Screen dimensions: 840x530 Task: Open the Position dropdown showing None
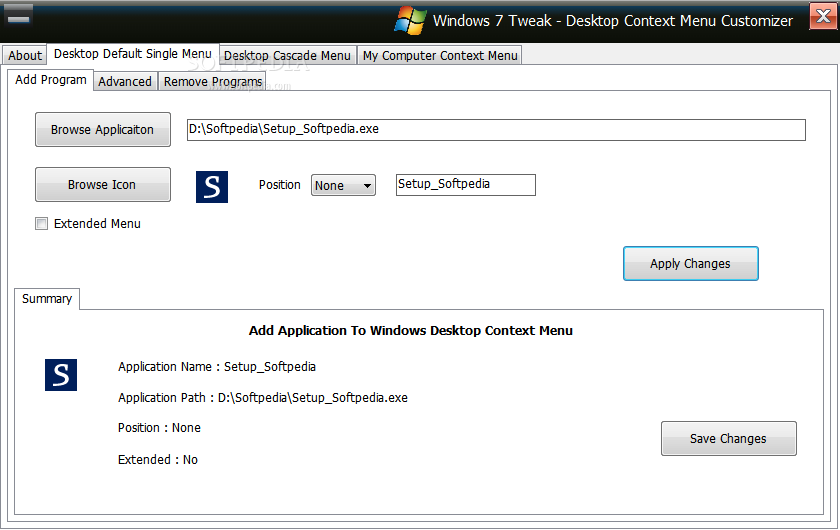point(343,185)
